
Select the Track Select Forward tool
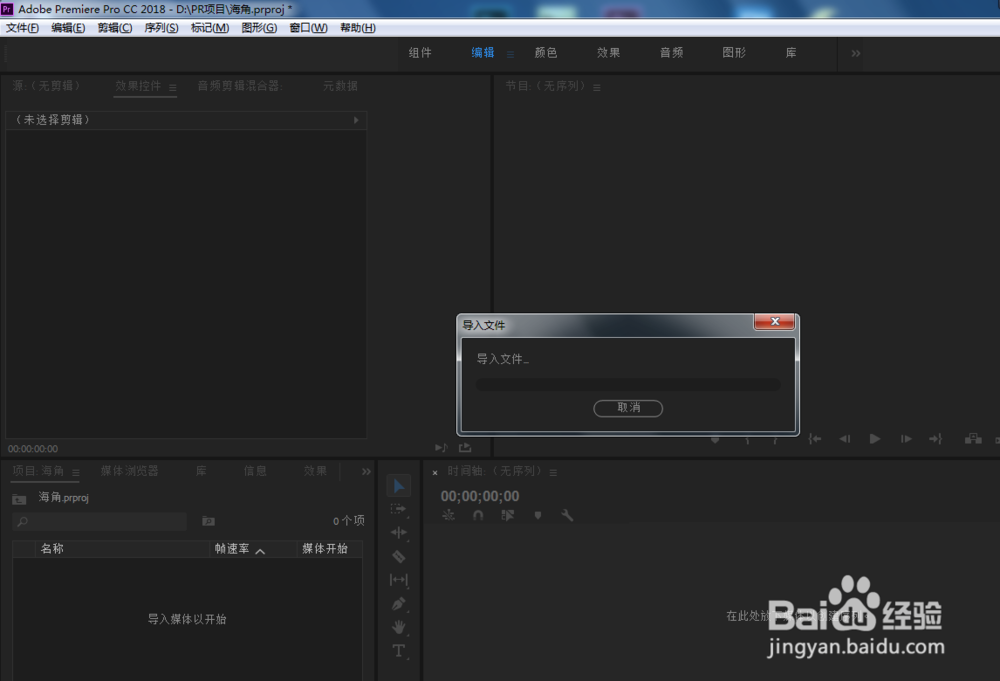[x=399, y=509]
